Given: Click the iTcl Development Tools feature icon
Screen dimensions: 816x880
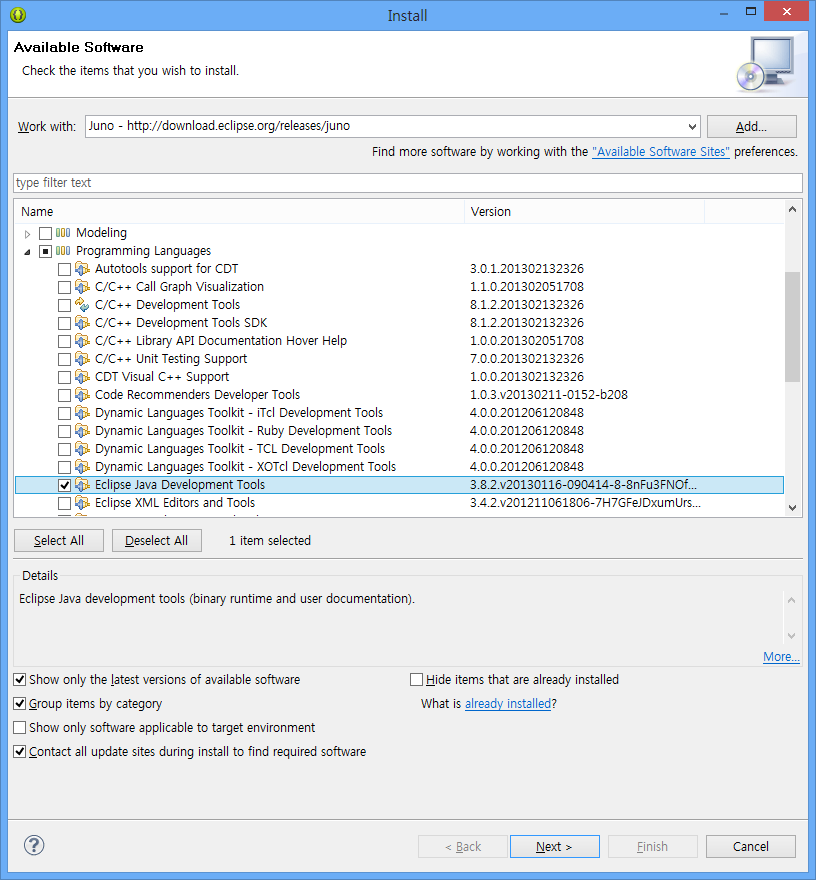Looking at the screenshot, I should click(x=82, y=412).
